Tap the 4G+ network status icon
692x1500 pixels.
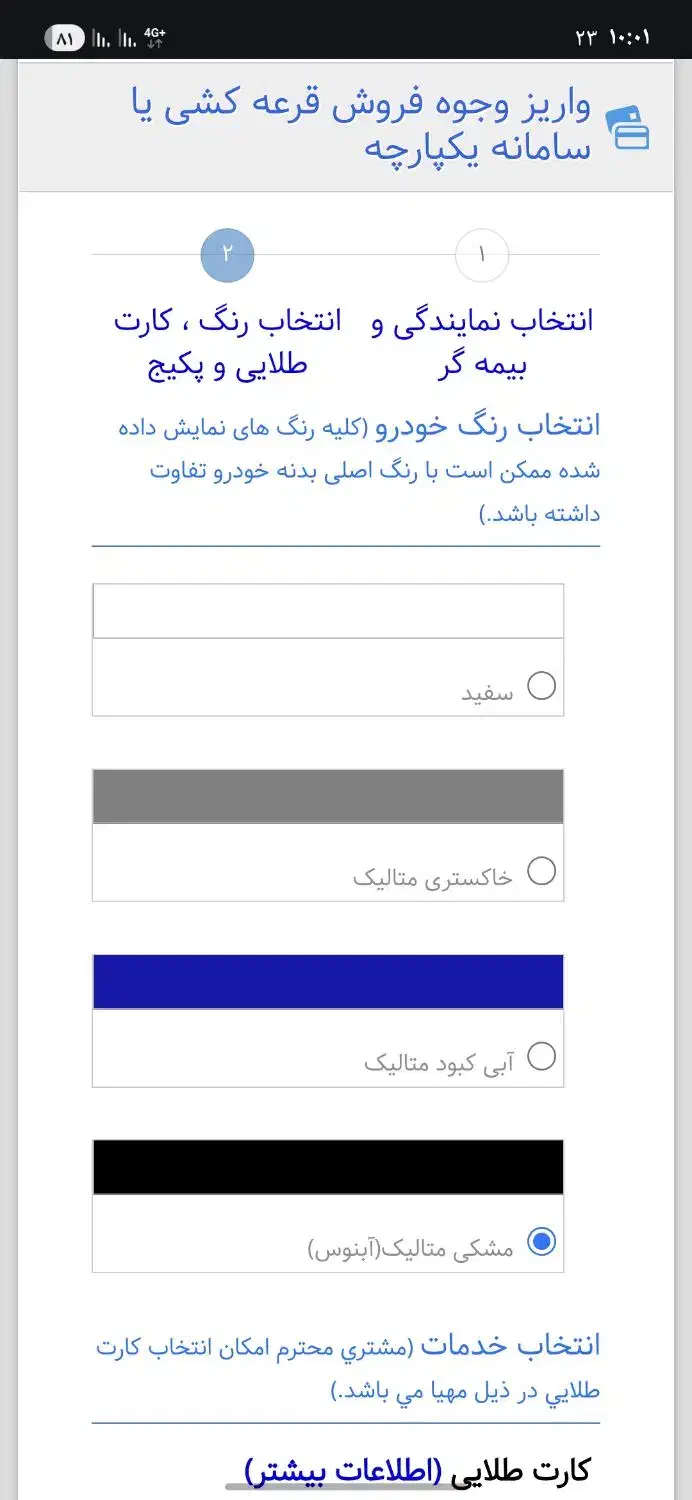[155, 38]
